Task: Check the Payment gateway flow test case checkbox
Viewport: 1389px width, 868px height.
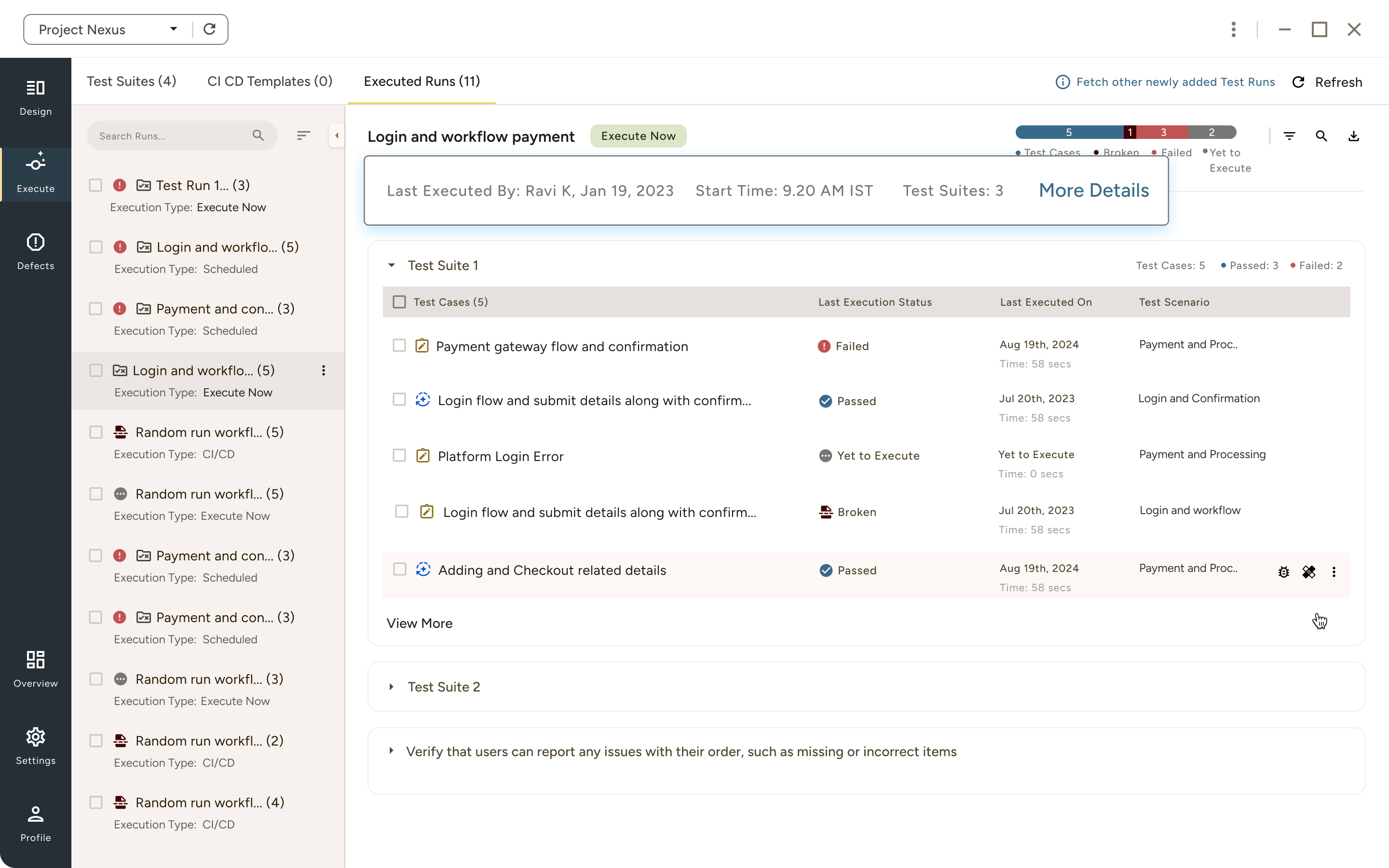Action: [x=400, y=345]
